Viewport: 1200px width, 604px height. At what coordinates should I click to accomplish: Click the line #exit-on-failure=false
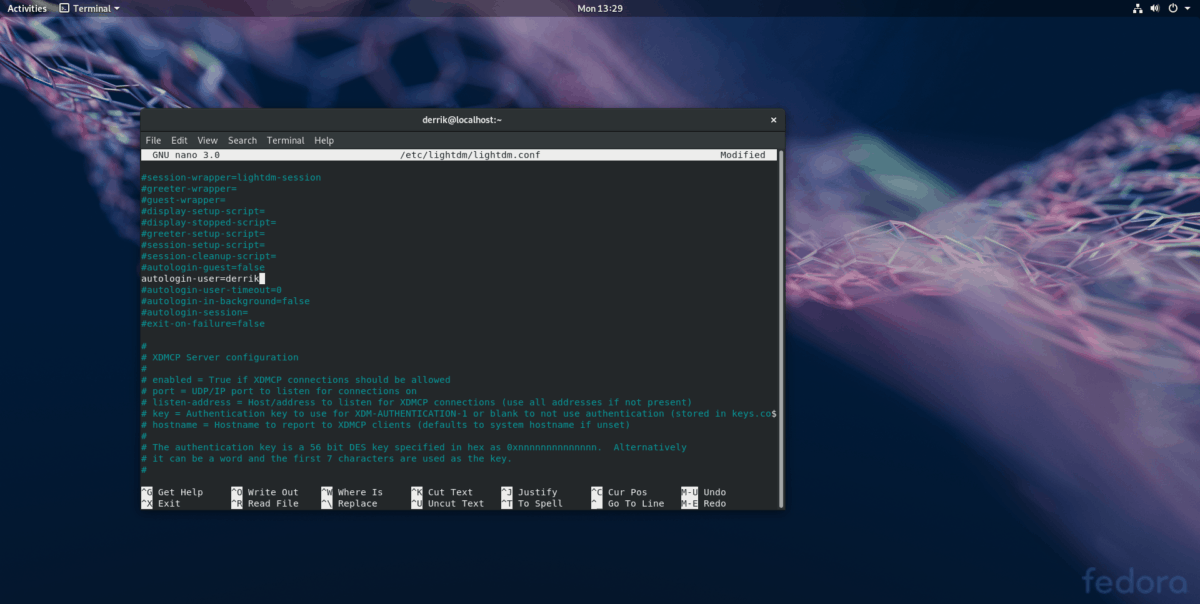203,324
